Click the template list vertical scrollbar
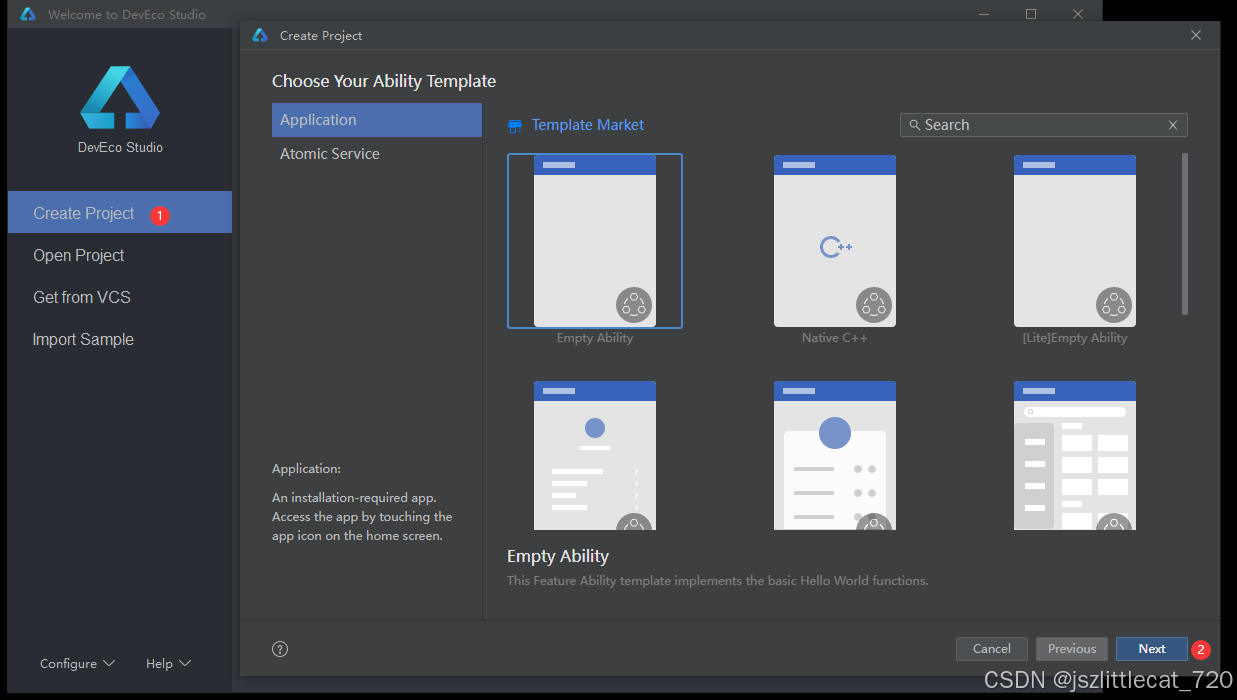The width and height of the screenshot is (1237, 700). tap(1185, 234)
